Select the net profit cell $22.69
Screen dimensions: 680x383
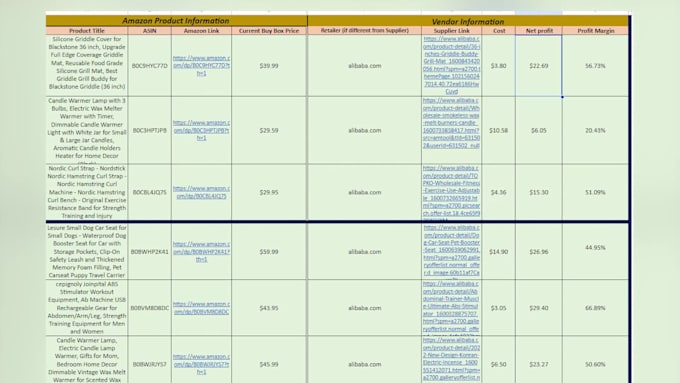pos(539,65)
